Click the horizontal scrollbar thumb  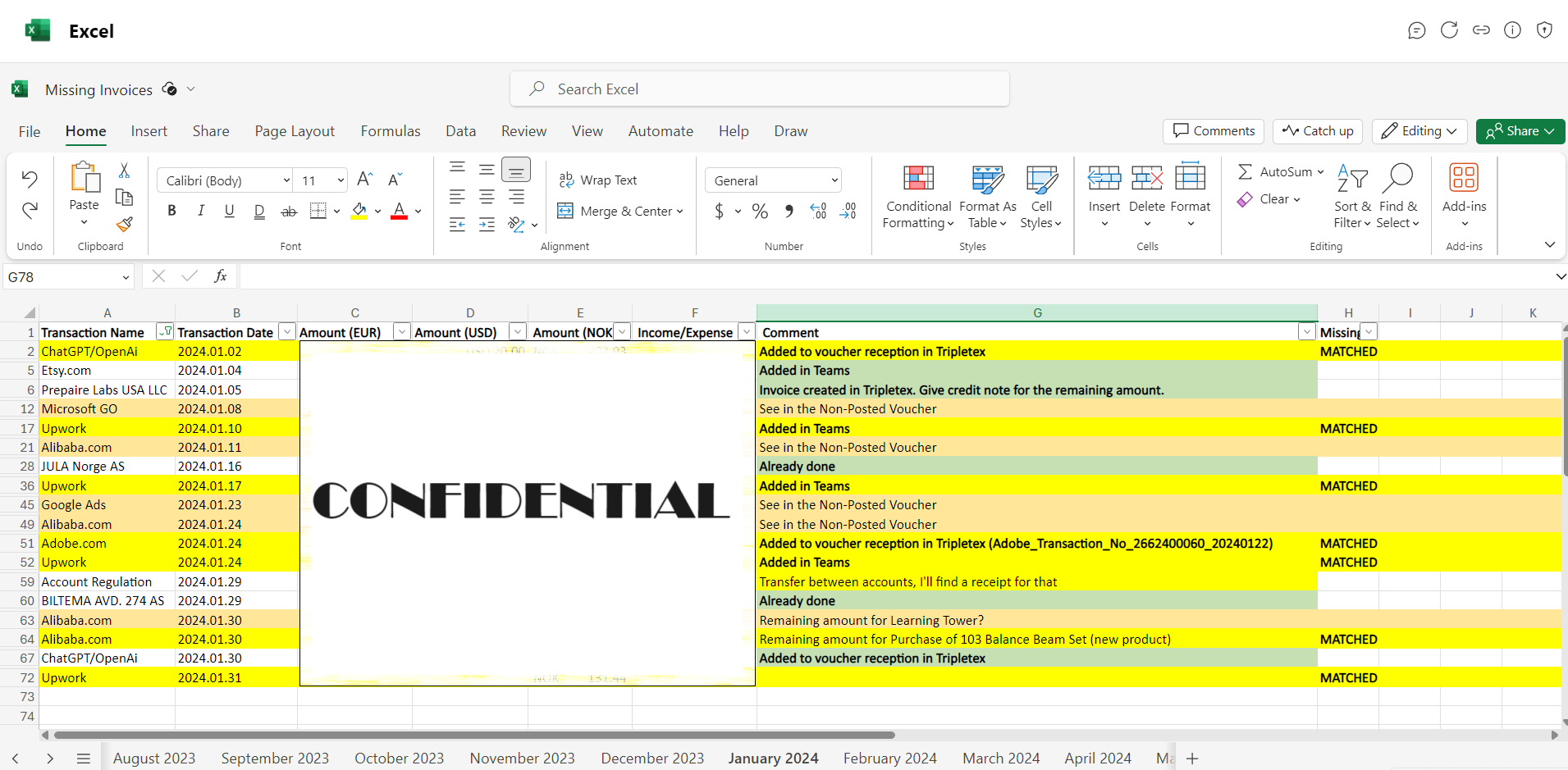point(474,735)
